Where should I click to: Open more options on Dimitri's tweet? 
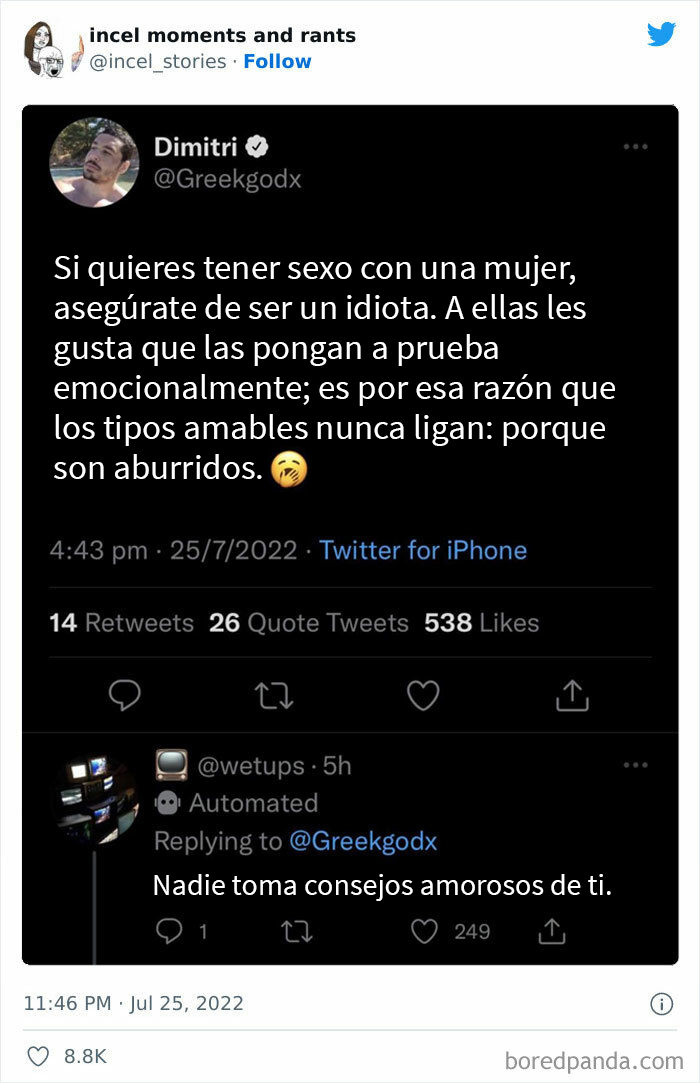635,147
